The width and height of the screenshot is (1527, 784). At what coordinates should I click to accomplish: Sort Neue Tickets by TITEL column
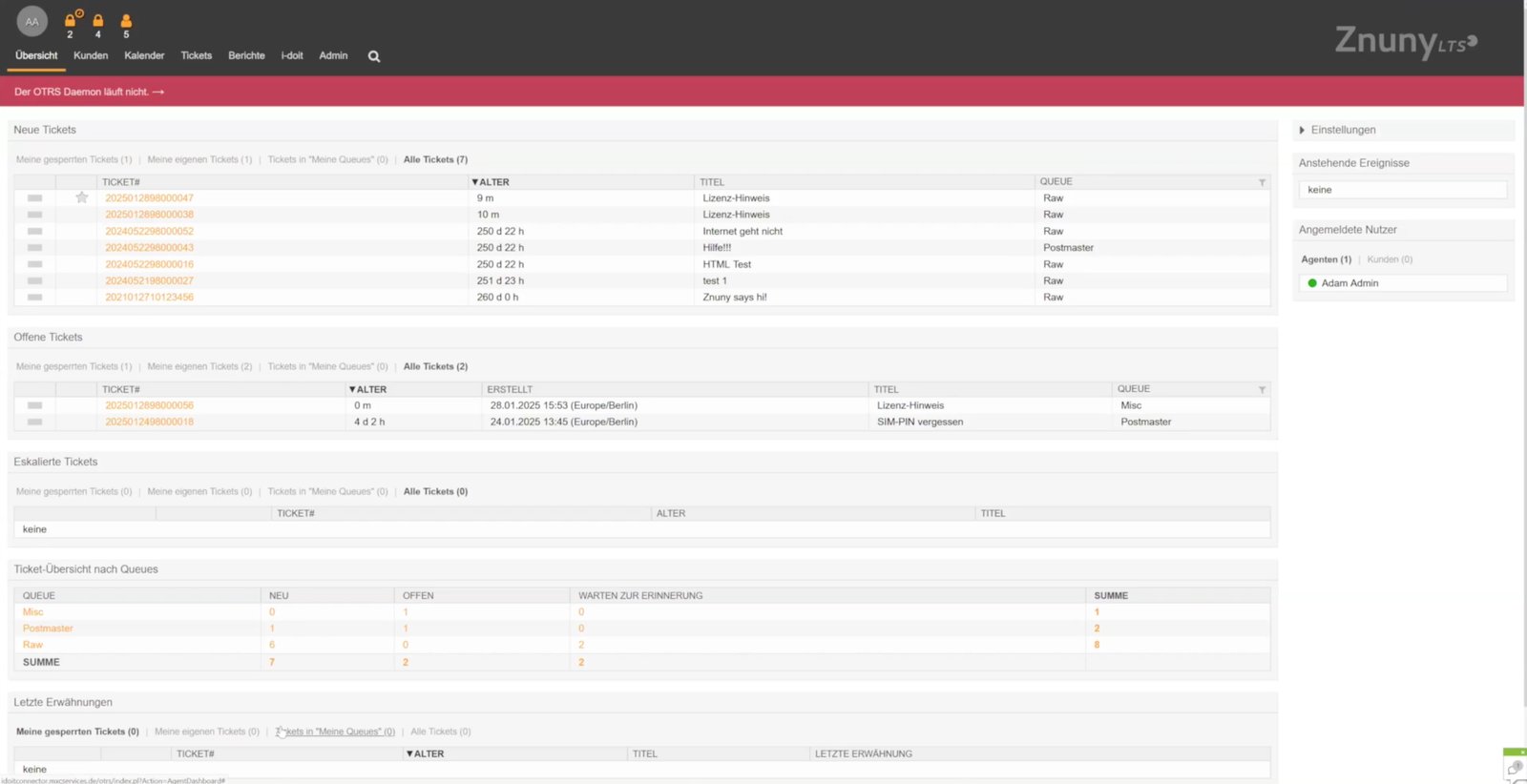[712, 182]
